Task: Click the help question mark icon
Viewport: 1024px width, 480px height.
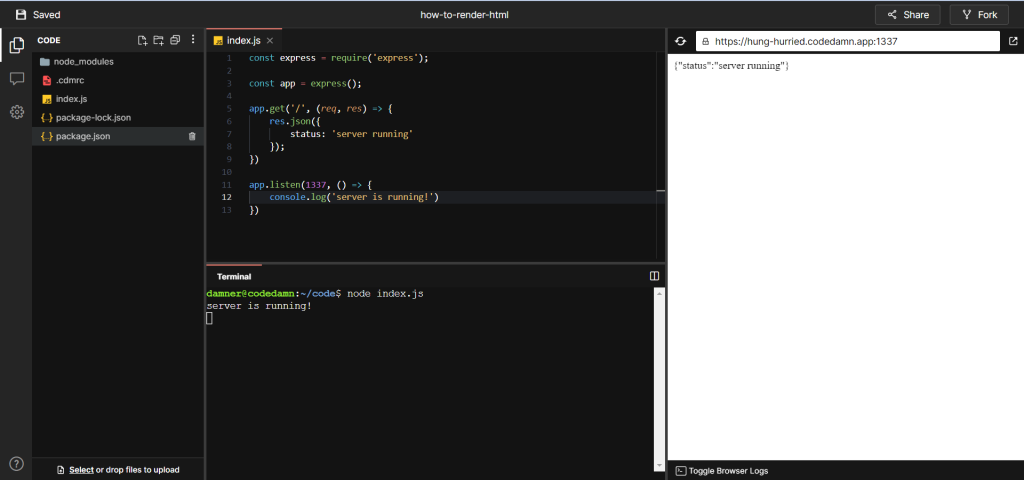Action: [x=17, y=464]
